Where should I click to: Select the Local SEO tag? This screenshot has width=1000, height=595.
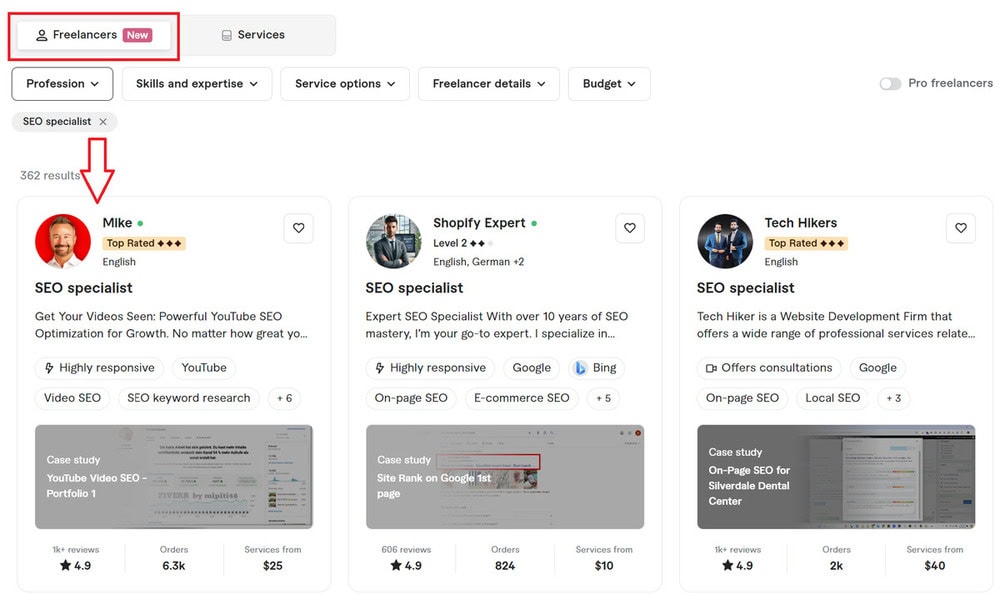832,398
